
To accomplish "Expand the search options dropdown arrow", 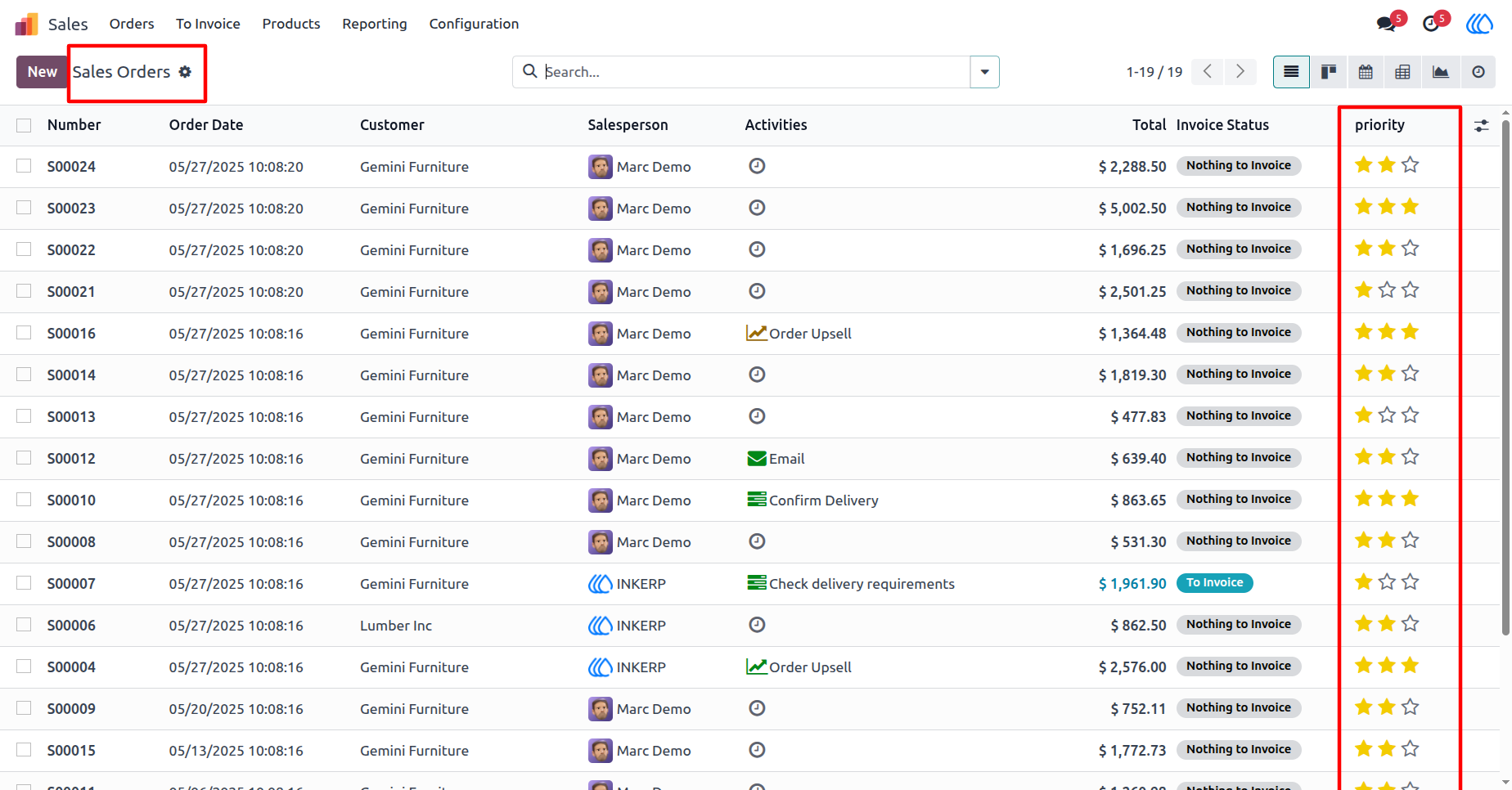I will 984,72.
